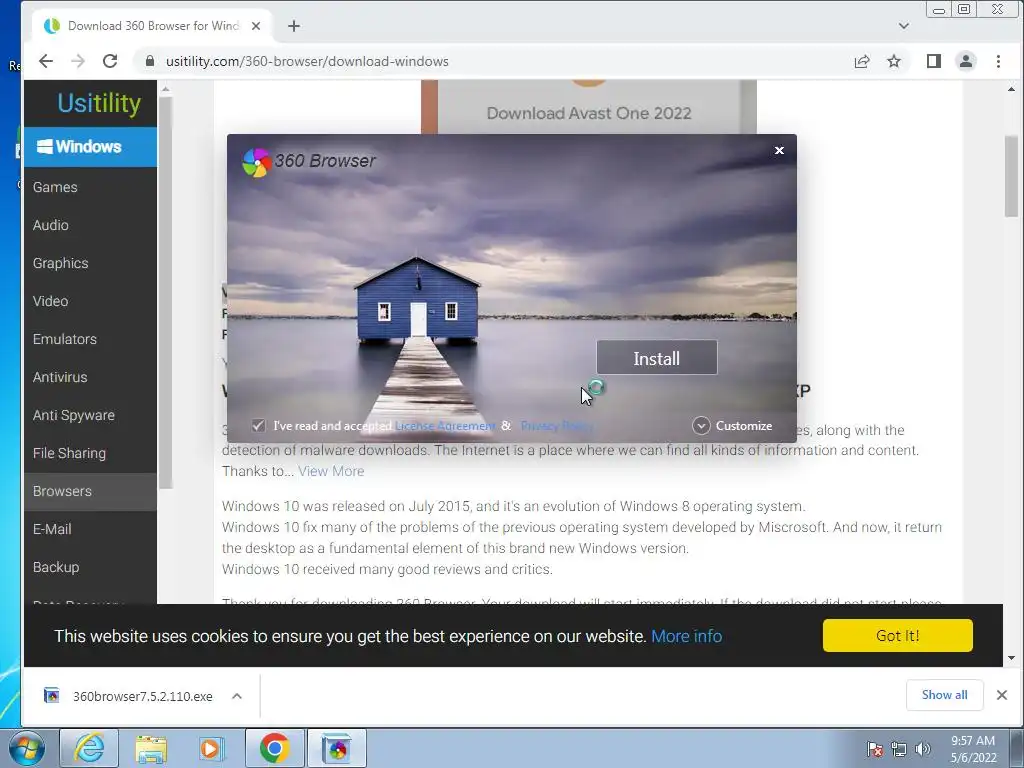
Task: Click the Download Avast One 2022 banner
Action: coord(588,107)
